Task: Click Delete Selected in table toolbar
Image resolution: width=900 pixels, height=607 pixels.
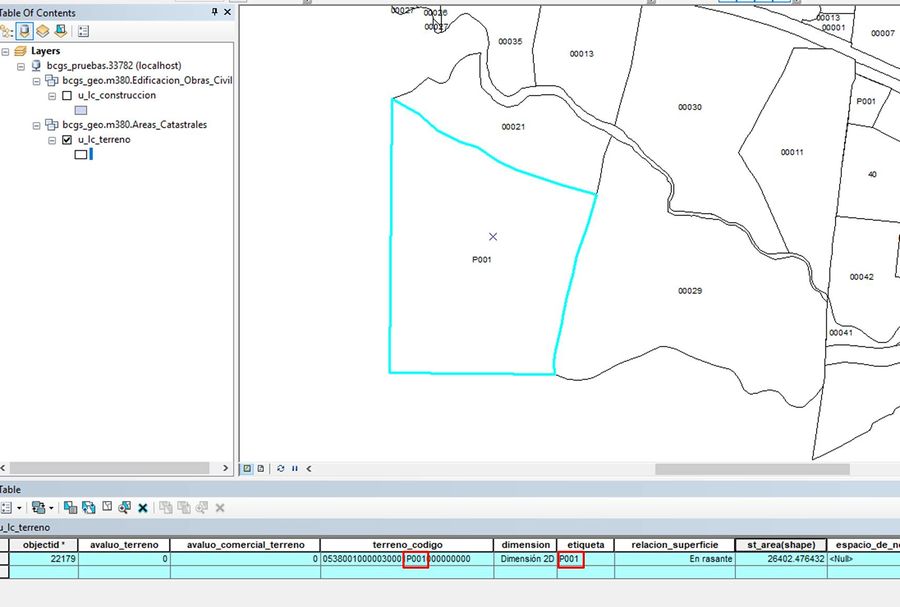Action: (143, 508)
